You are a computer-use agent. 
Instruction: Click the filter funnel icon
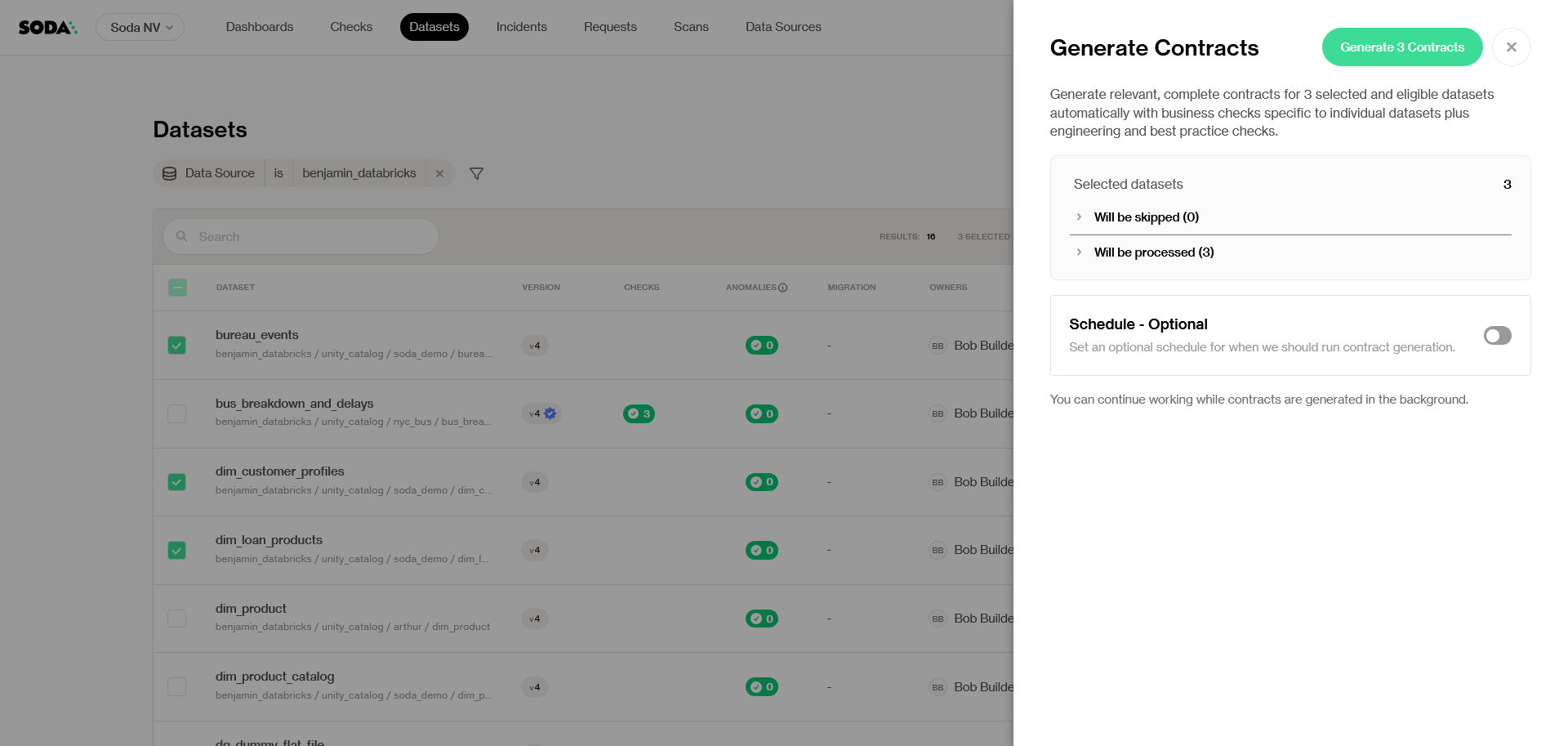tap(476, 173)
